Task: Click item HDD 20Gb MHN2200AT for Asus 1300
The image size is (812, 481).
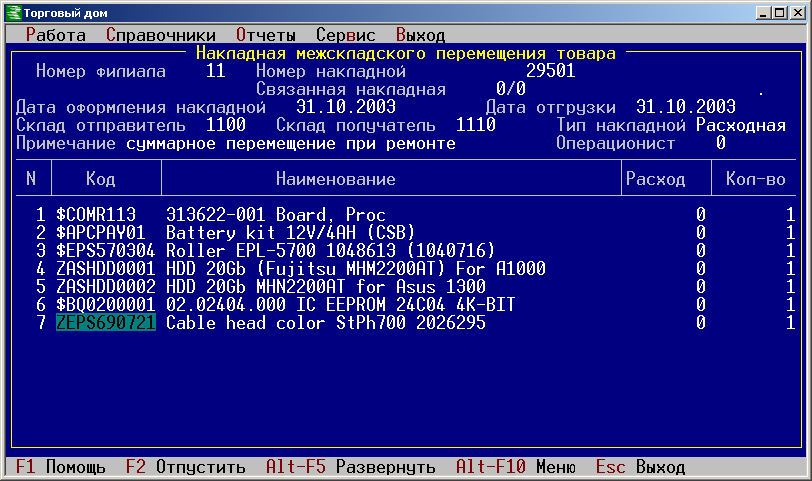Action: pyautogui.click(x=326, y=286)
